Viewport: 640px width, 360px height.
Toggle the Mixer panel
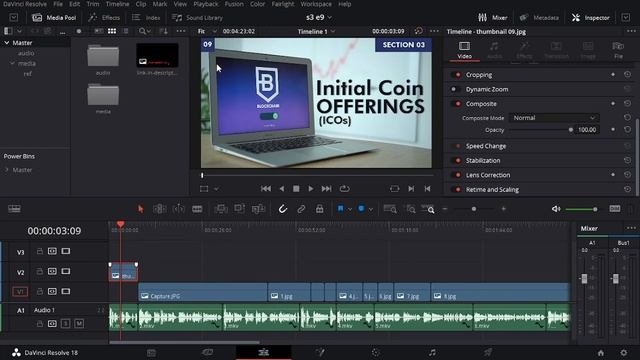(x=493, y=18)
